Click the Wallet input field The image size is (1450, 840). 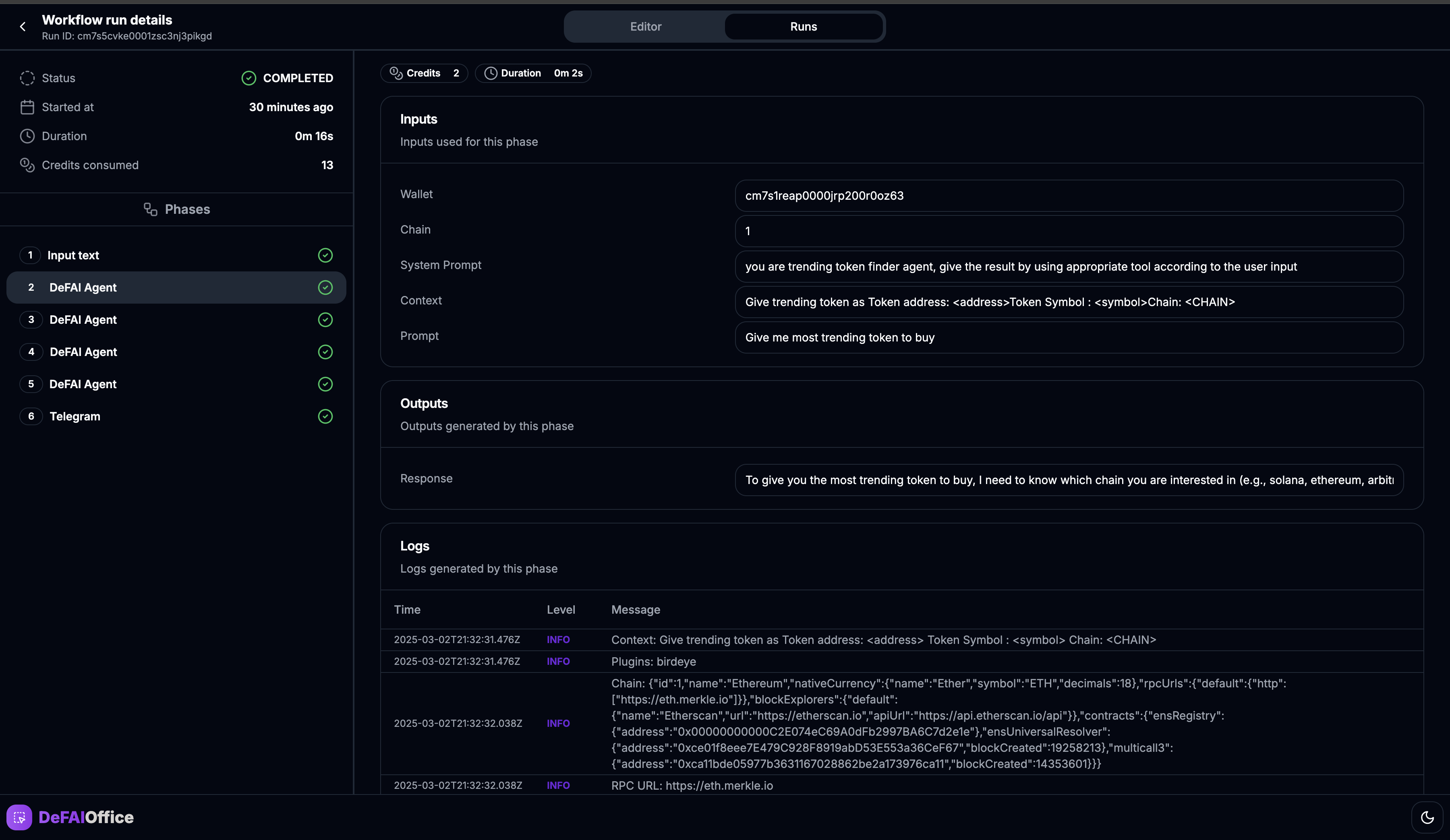1069,196
